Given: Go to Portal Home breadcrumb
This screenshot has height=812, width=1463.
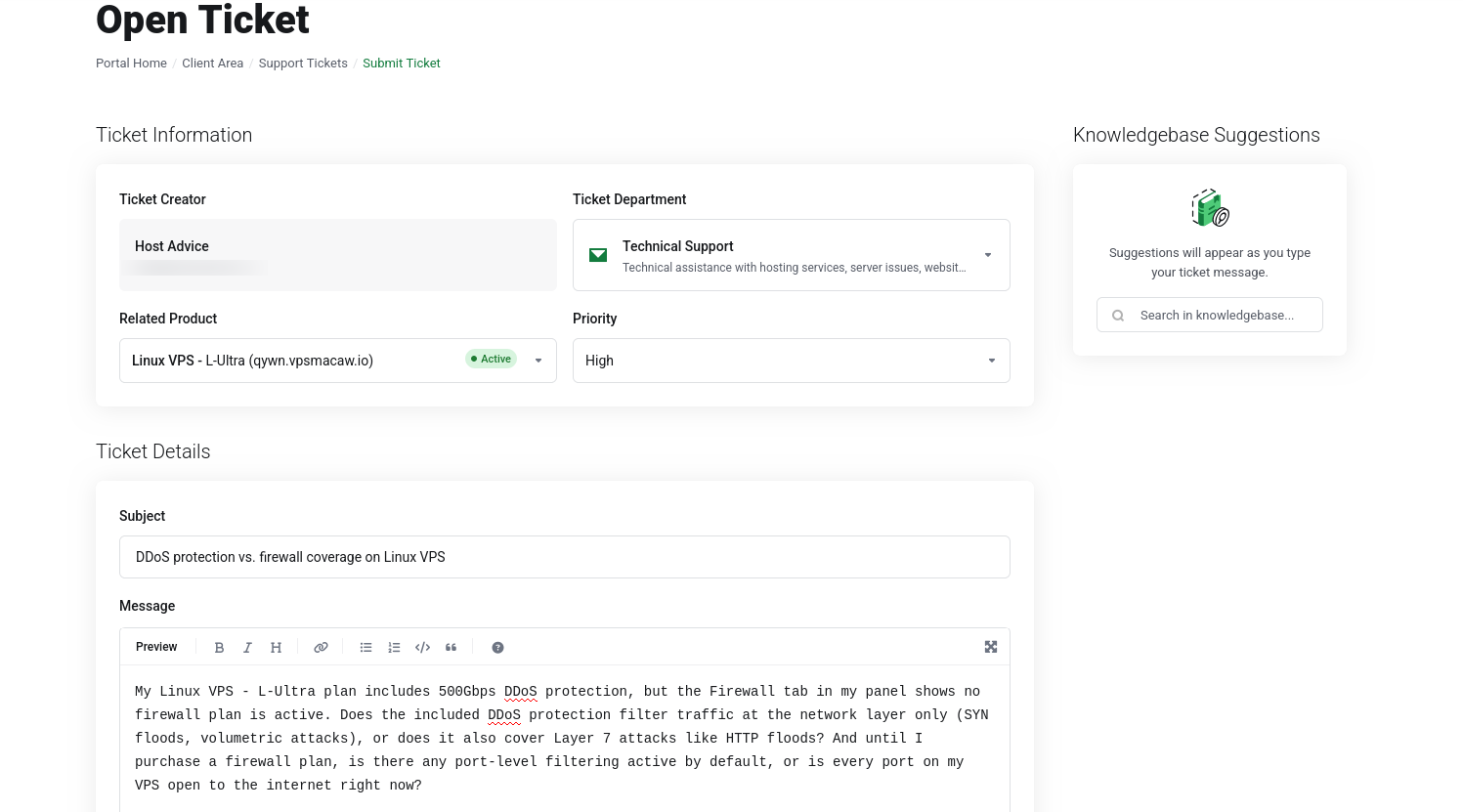Looking at the screenshot, I should [131, 64].
